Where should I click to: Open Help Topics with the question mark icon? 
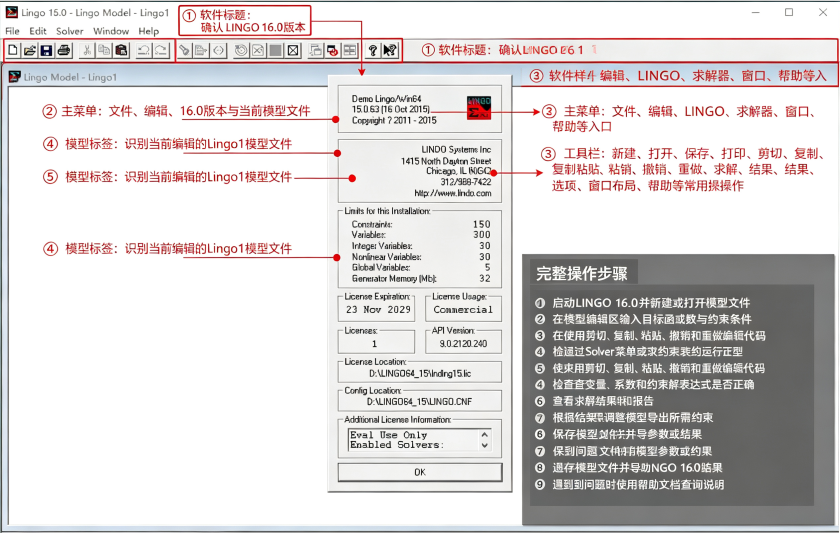point(373,50)
